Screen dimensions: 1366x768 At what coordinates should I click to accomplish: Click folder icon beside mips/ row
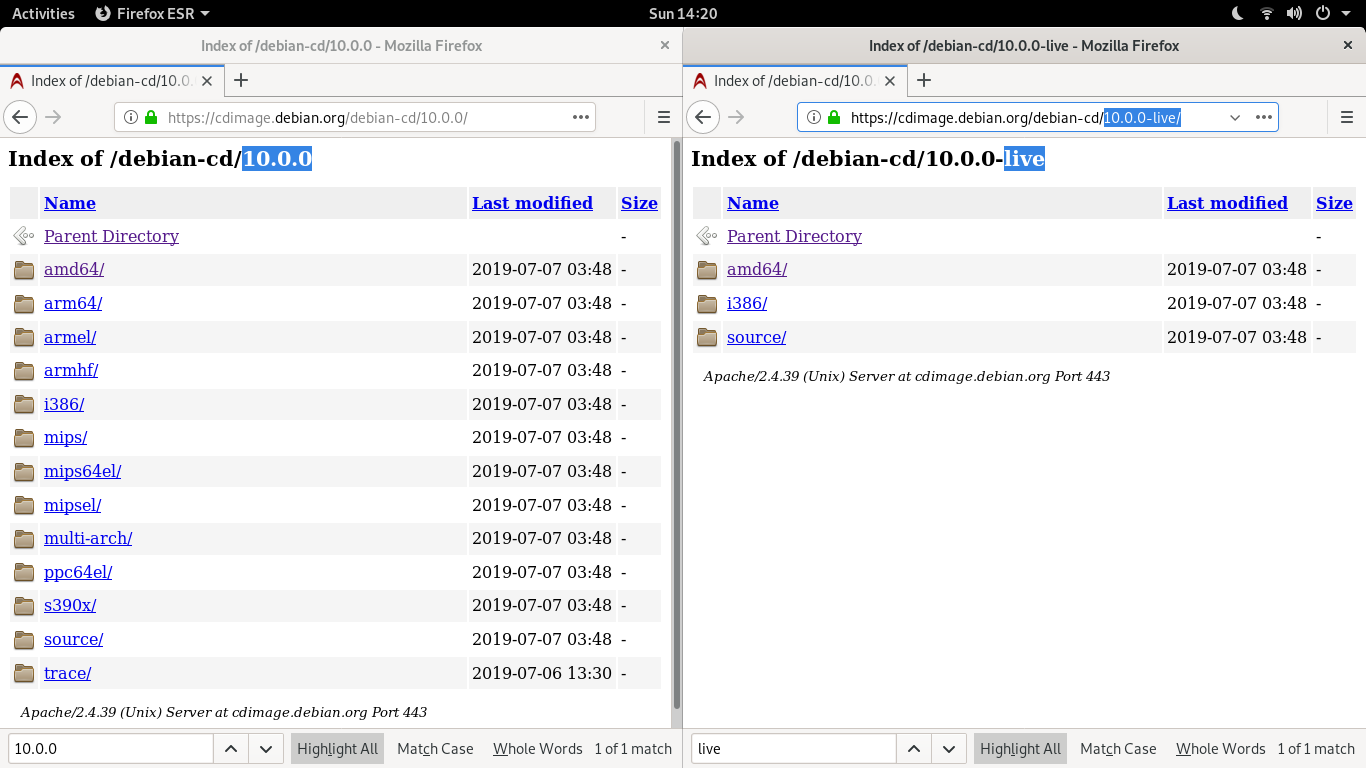(25, 438)
